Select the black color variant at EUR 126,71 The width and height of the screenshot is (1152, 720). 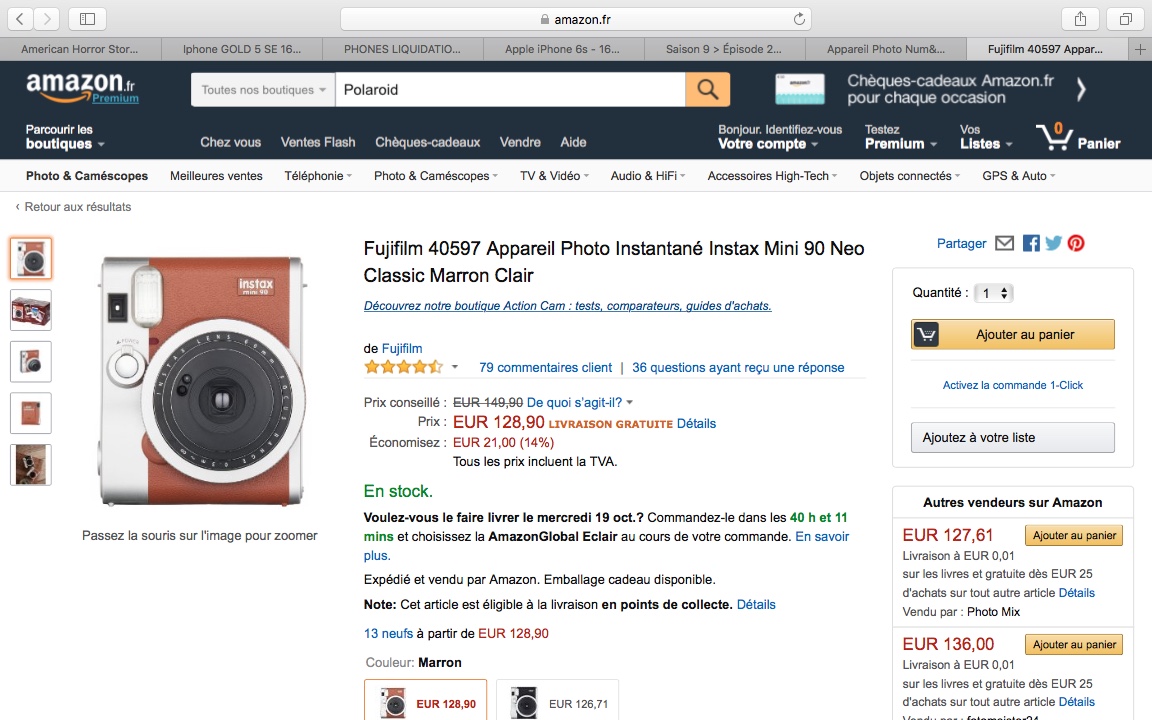point(557,702)
